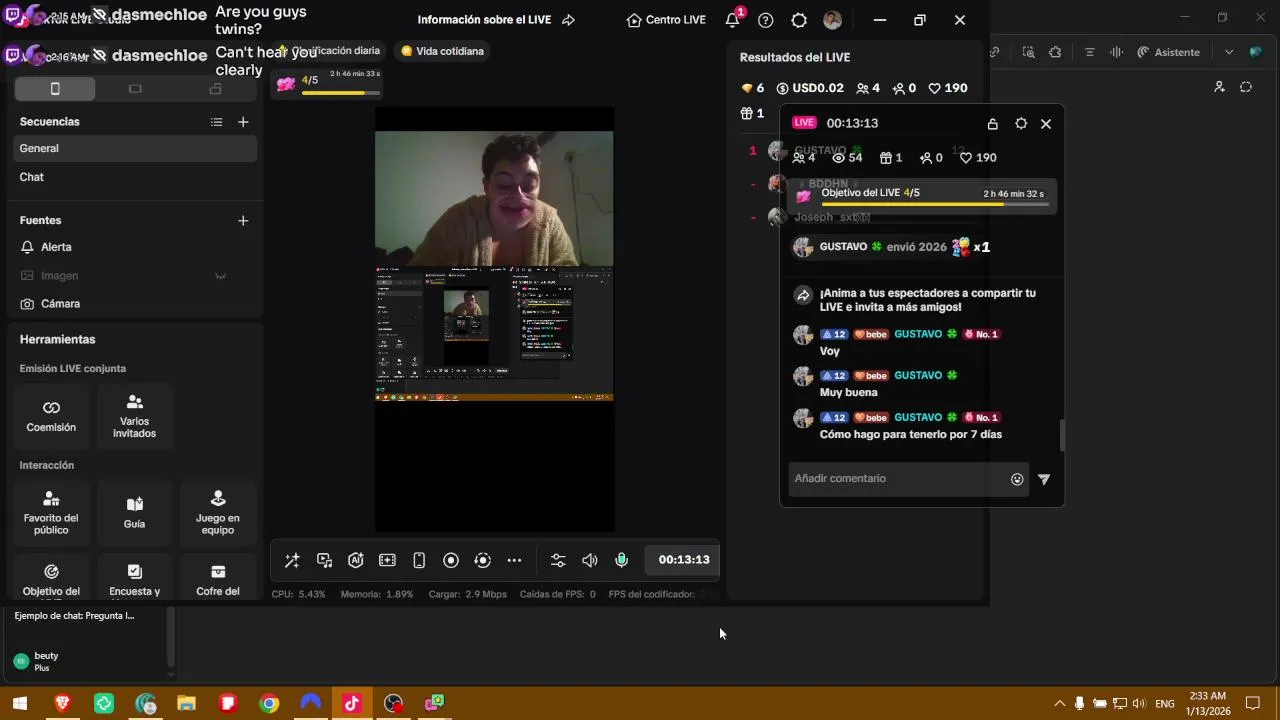The width and height of the screenshot is (1280, 720).
Task: Open the Cofre del tesoro tool tile
Action: (x=217, y=578)
